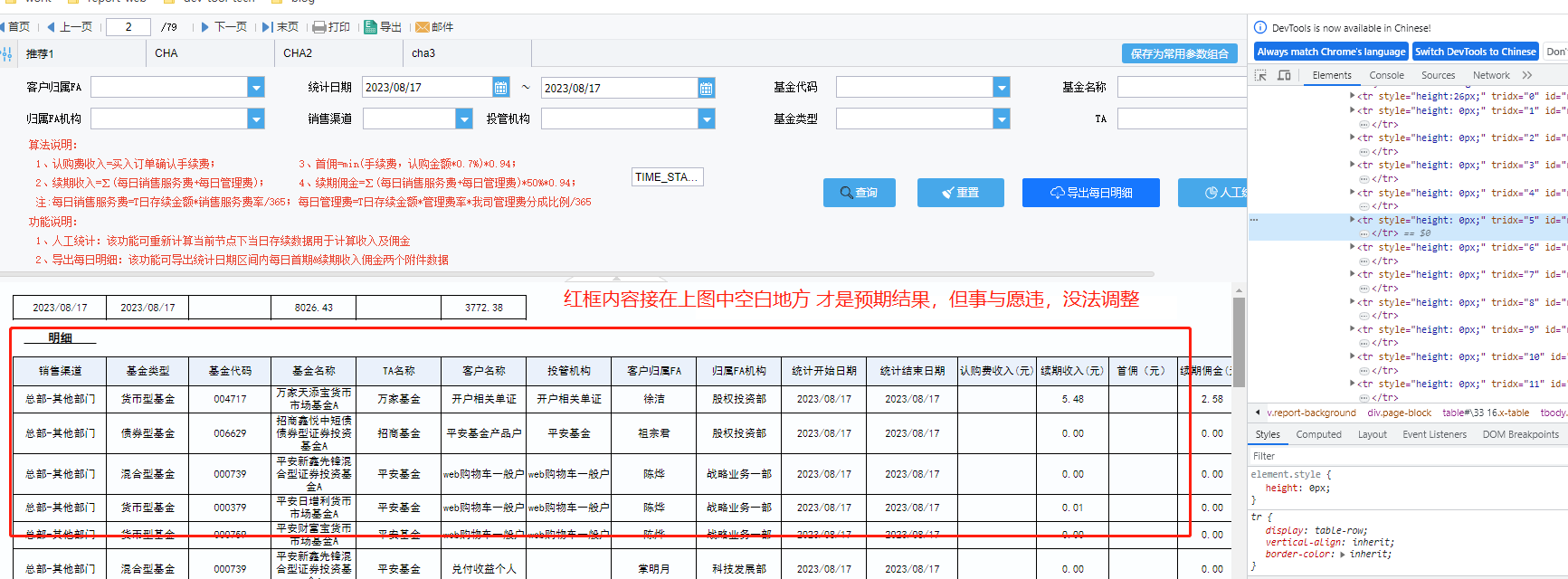1568x579 pixels.
Task: Click the 打印 print icon
Action: click(318, 27)
